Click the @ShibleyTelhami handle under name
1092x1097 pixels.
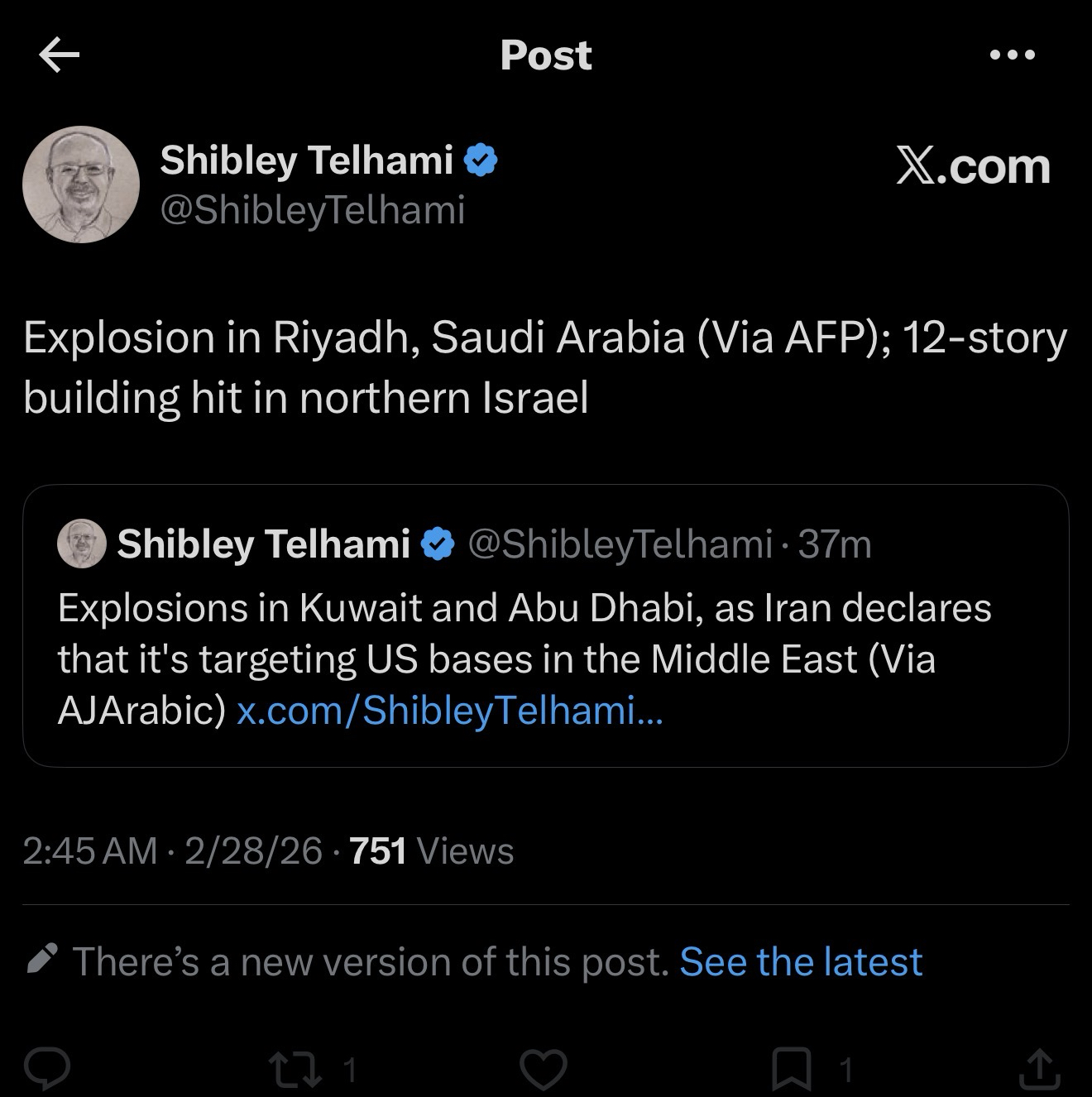312,210
